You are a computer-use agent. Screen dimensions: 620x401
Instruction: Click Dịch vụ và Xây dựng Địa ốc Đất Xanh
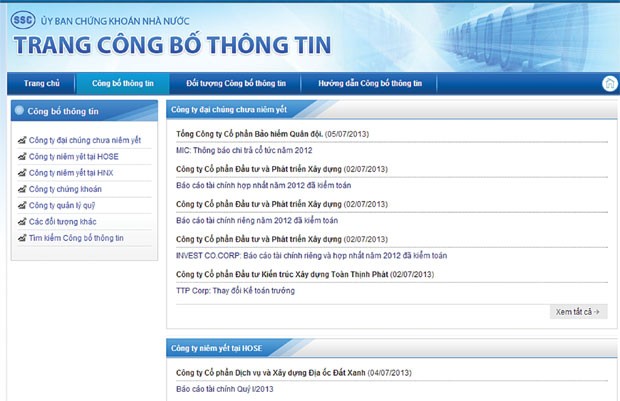[270, 373]
